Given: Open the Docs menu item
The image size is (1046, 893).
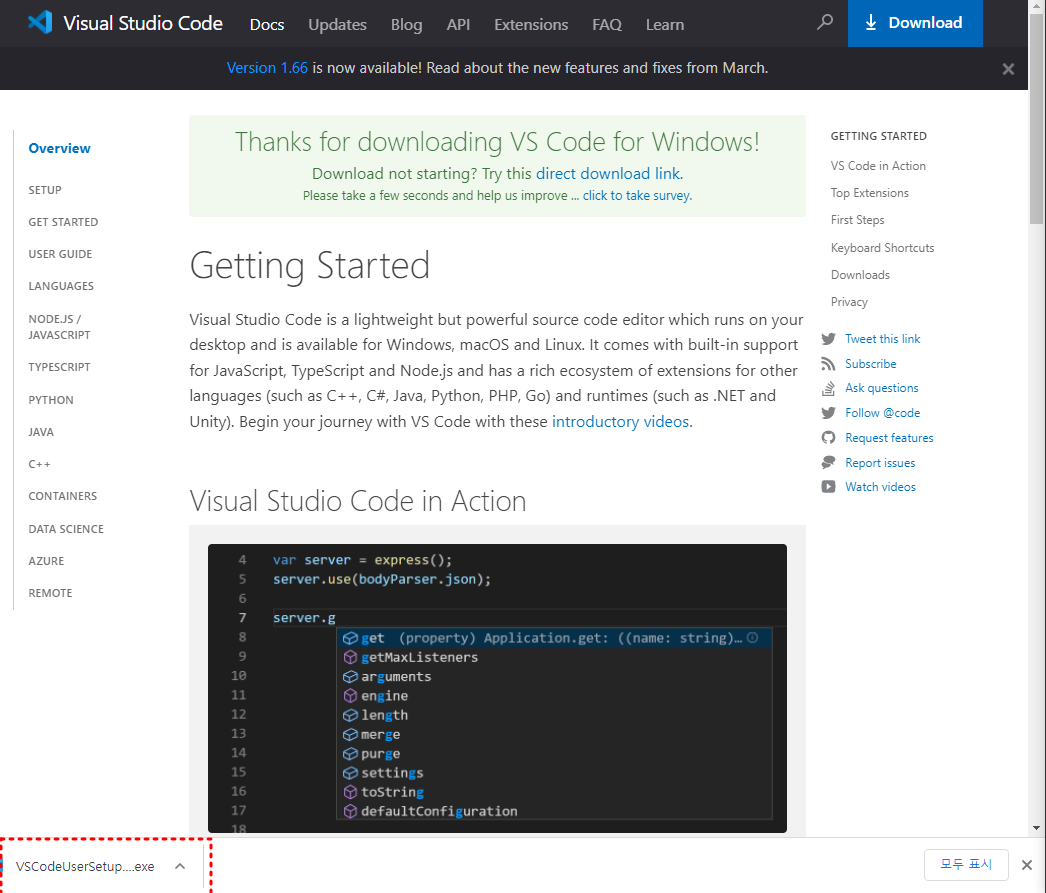Looking at the screenshot, I should [x=267, y=25].
